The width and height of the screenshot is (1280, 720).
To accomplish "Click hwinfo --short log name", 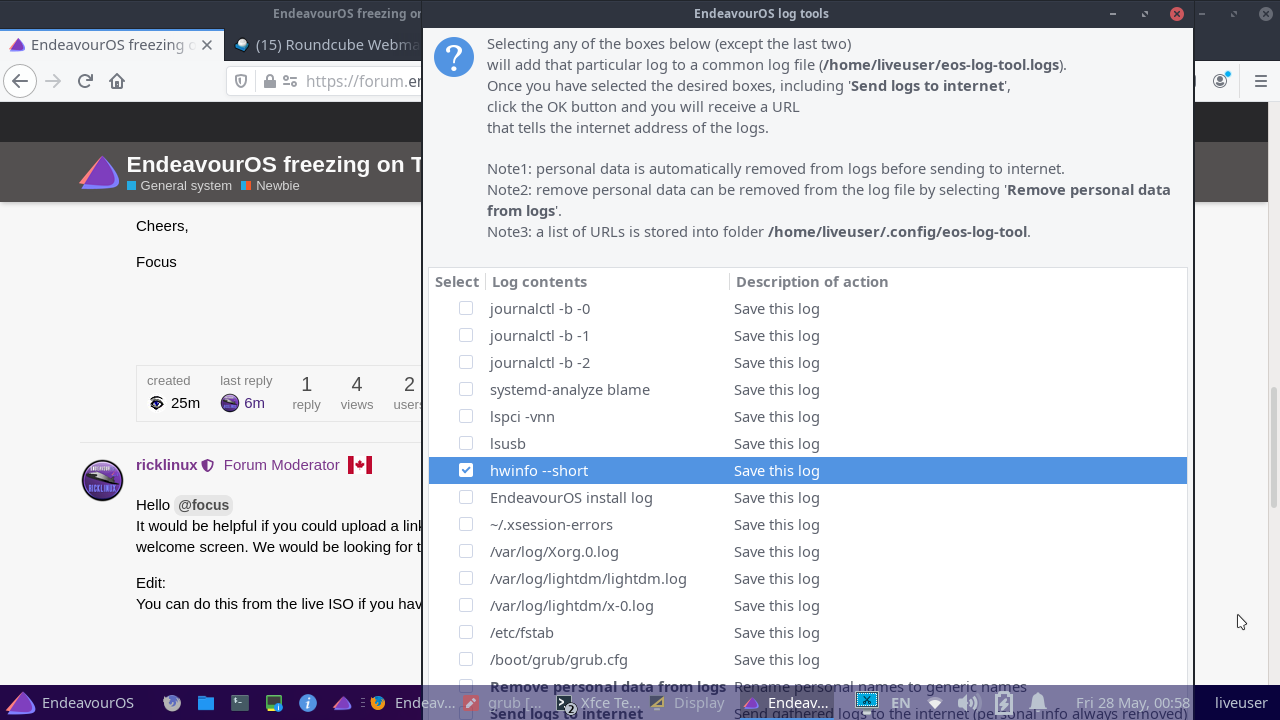I will (539, 471).
